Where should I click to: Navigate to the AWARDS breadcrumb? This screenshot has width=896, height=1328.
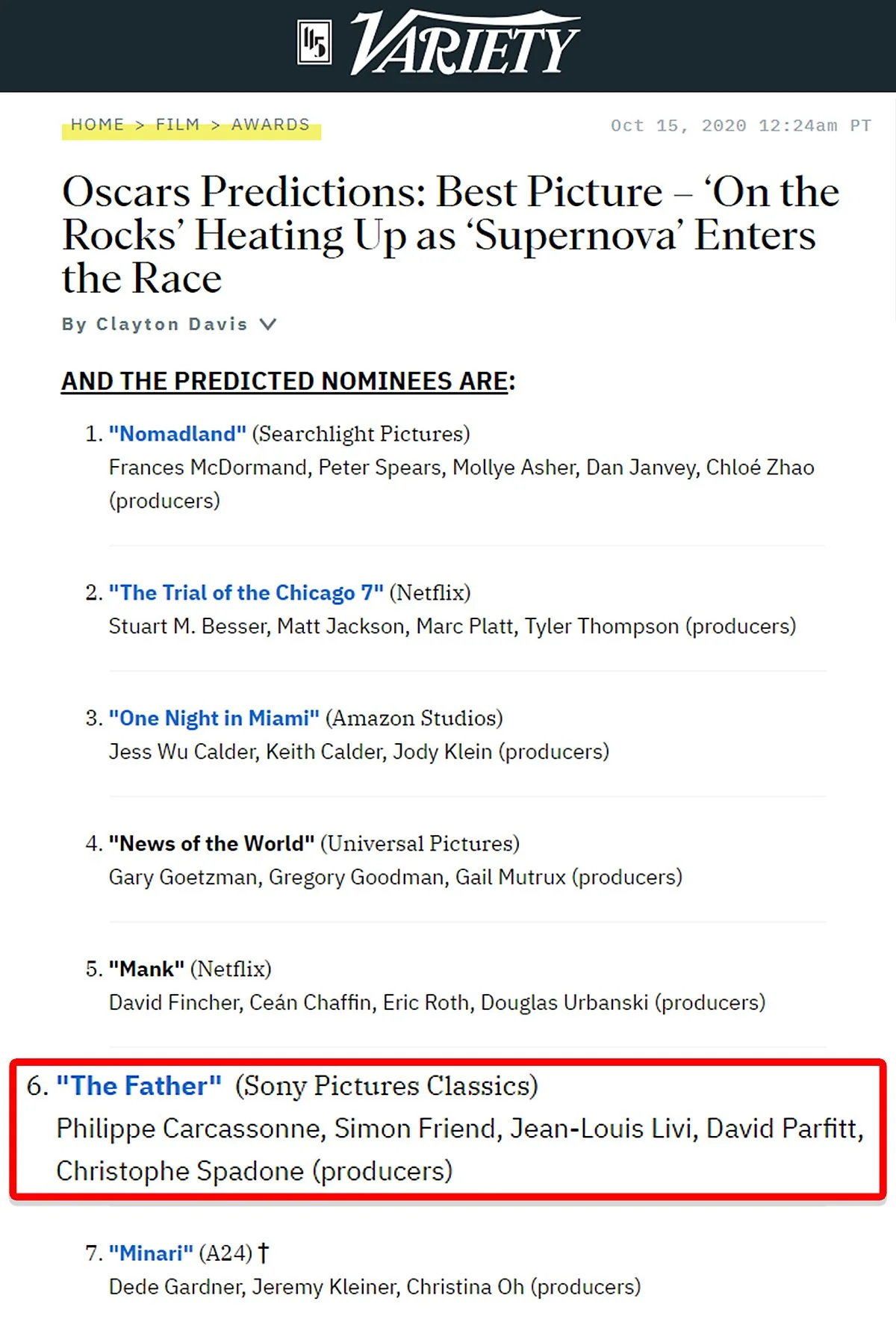click(x=270, y=125)
